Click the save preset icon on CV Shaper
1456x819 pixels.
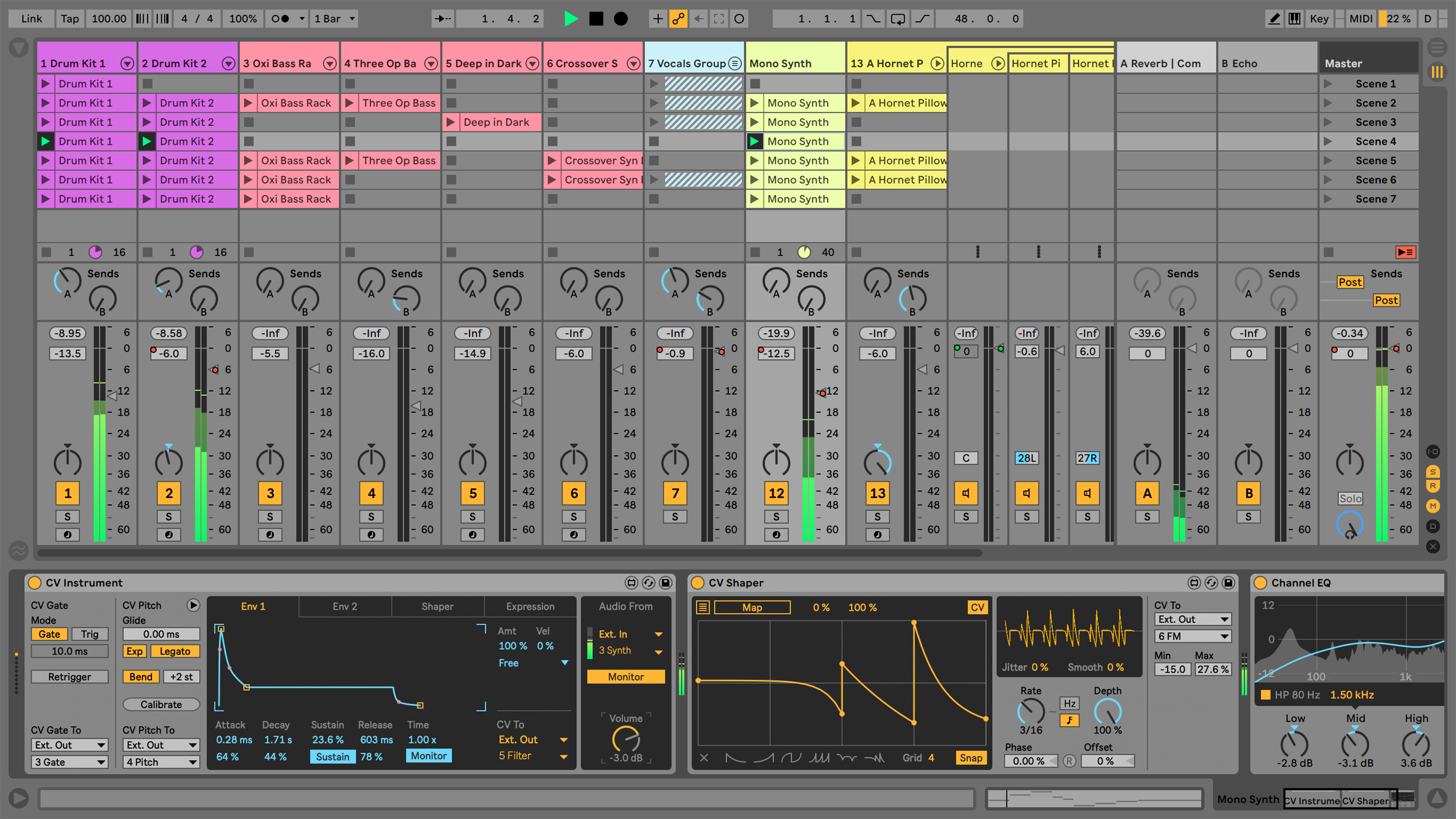point(1229,583)
